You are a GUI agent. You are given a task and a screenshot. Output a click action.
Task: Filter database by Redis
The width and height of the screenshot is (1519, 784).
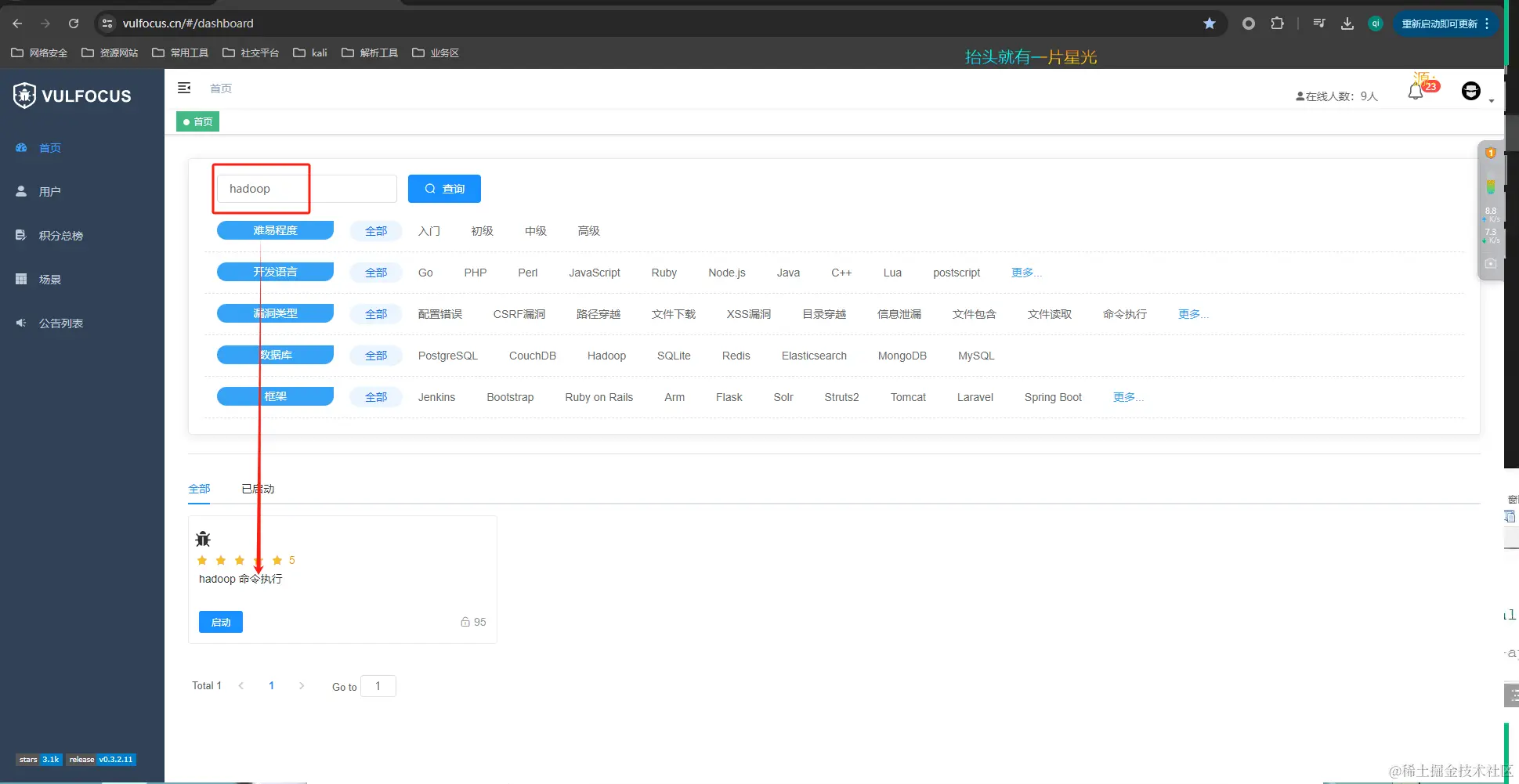(736, 356)
